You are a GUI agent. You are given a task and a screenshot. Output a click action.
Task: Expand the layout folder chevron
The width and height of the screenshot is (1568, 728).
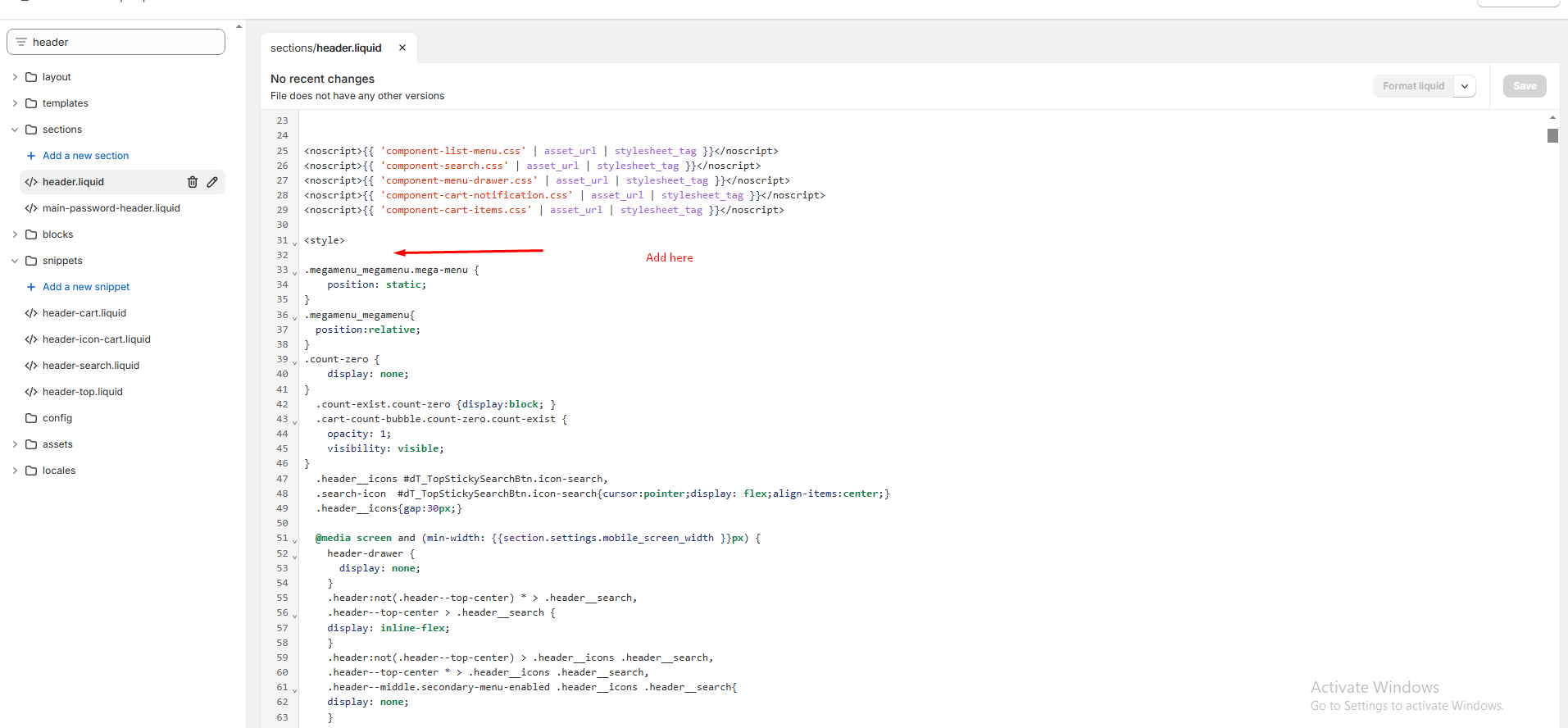click(x=15, y=77)
